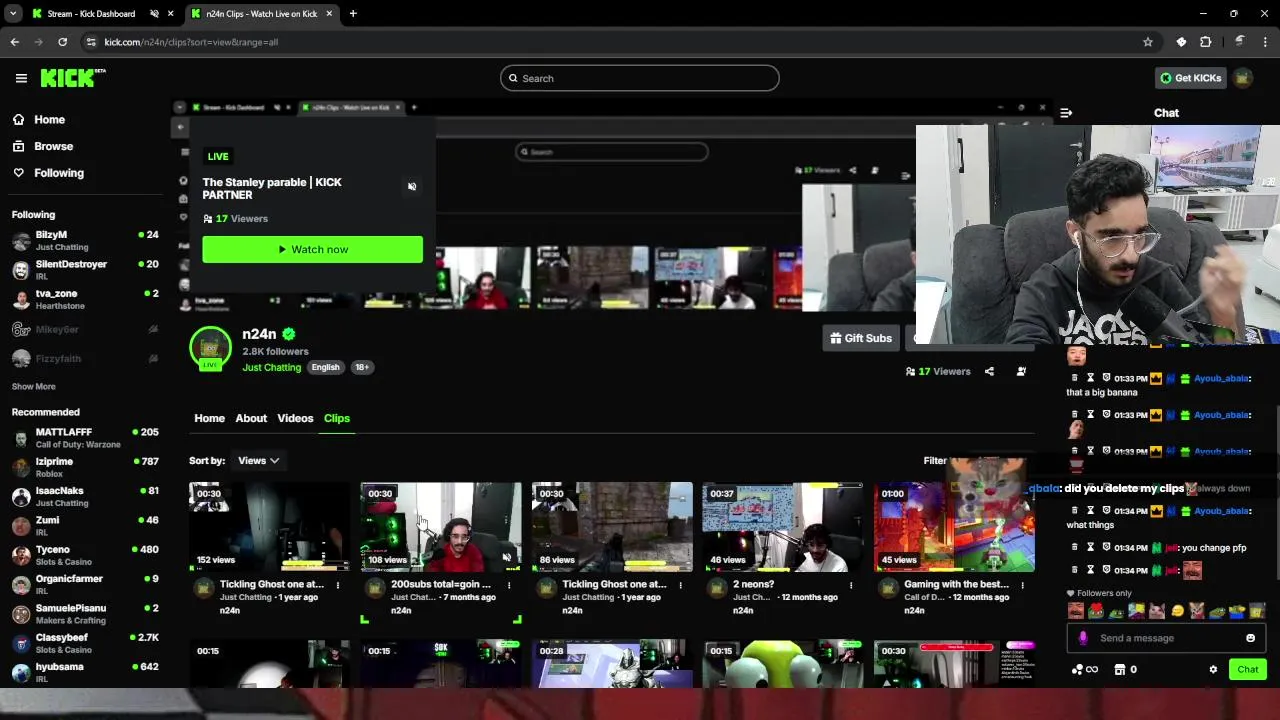Open the emoji picker in the message box

[x=1250, y=638]
